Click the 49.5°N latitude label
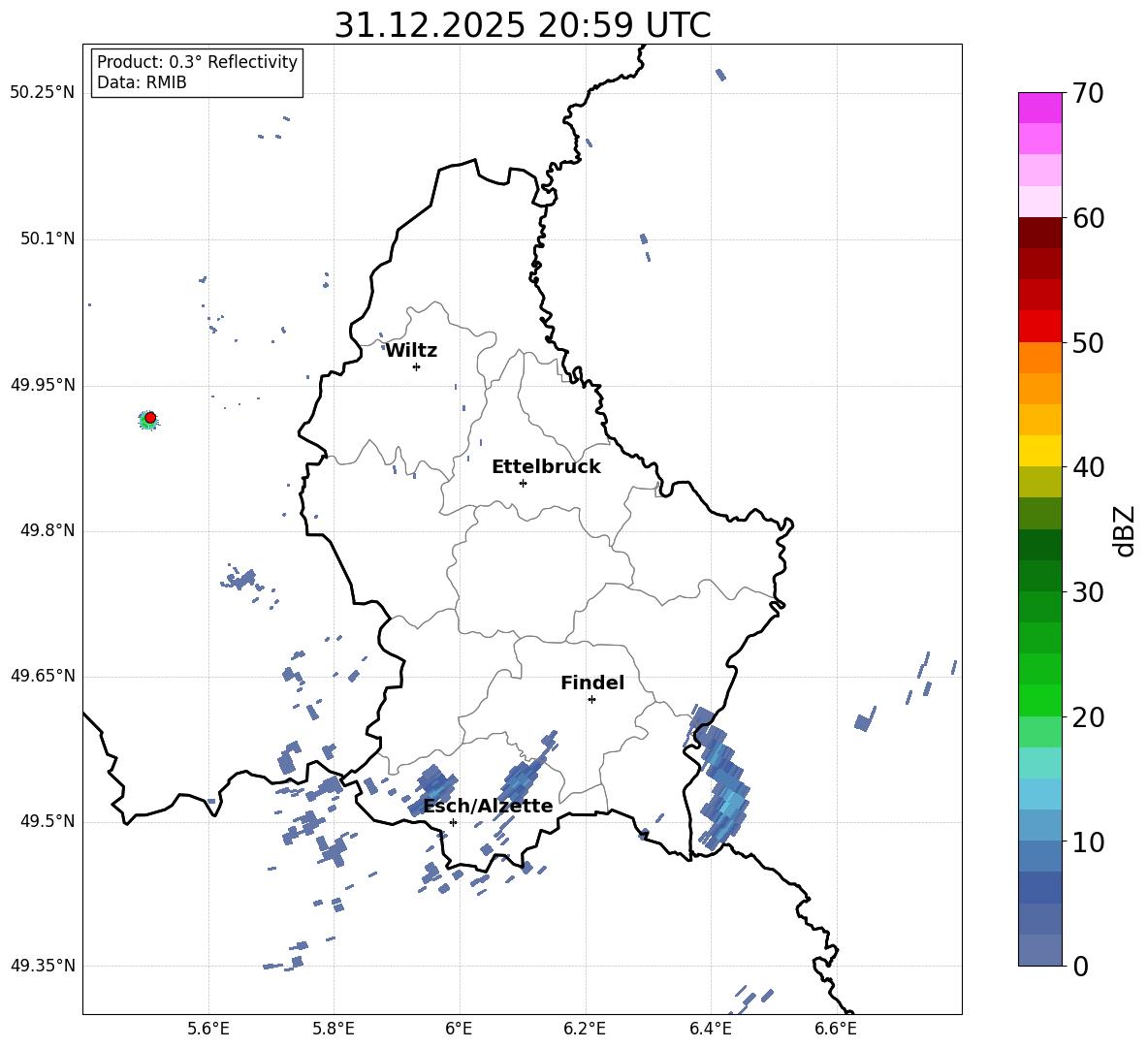The image size is (1148, 1048). [48, 821]
